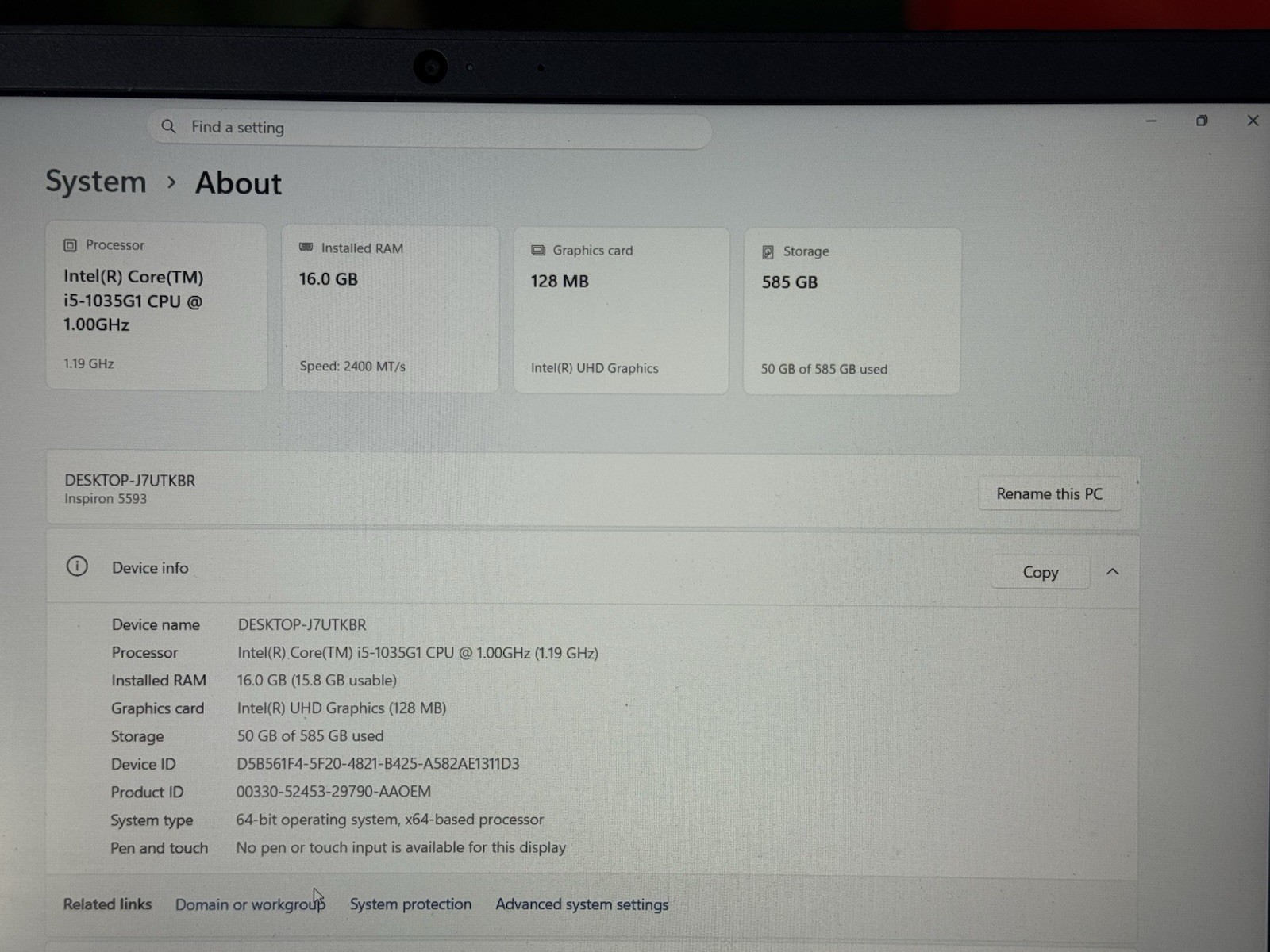The width and height of the screenshot is (1270, 952).
Task: Click the Device info circle icon
Action: pos(77,566)
